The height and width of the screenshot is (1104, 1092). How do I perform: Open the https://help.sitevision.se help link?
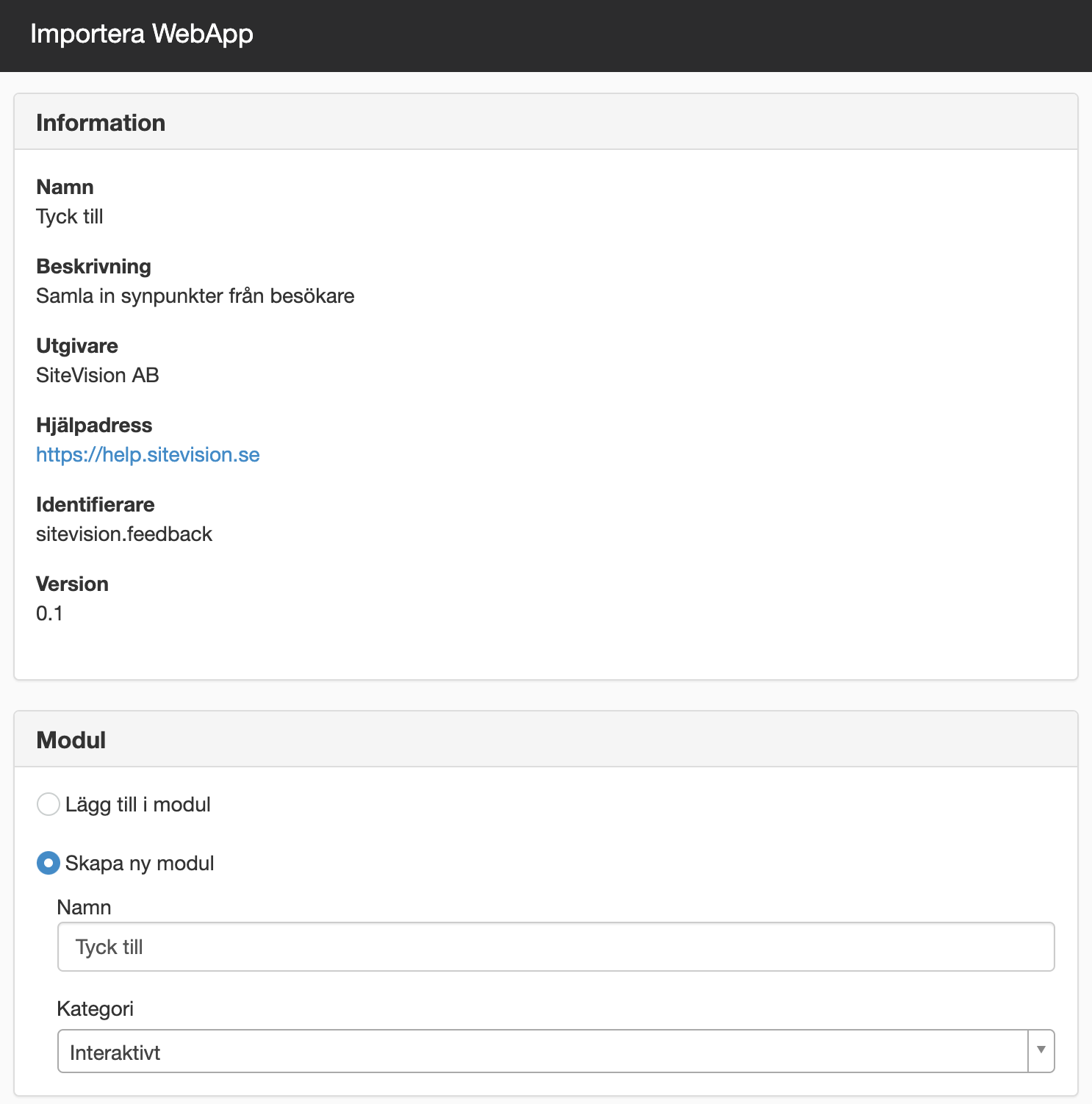coord(148,455)
